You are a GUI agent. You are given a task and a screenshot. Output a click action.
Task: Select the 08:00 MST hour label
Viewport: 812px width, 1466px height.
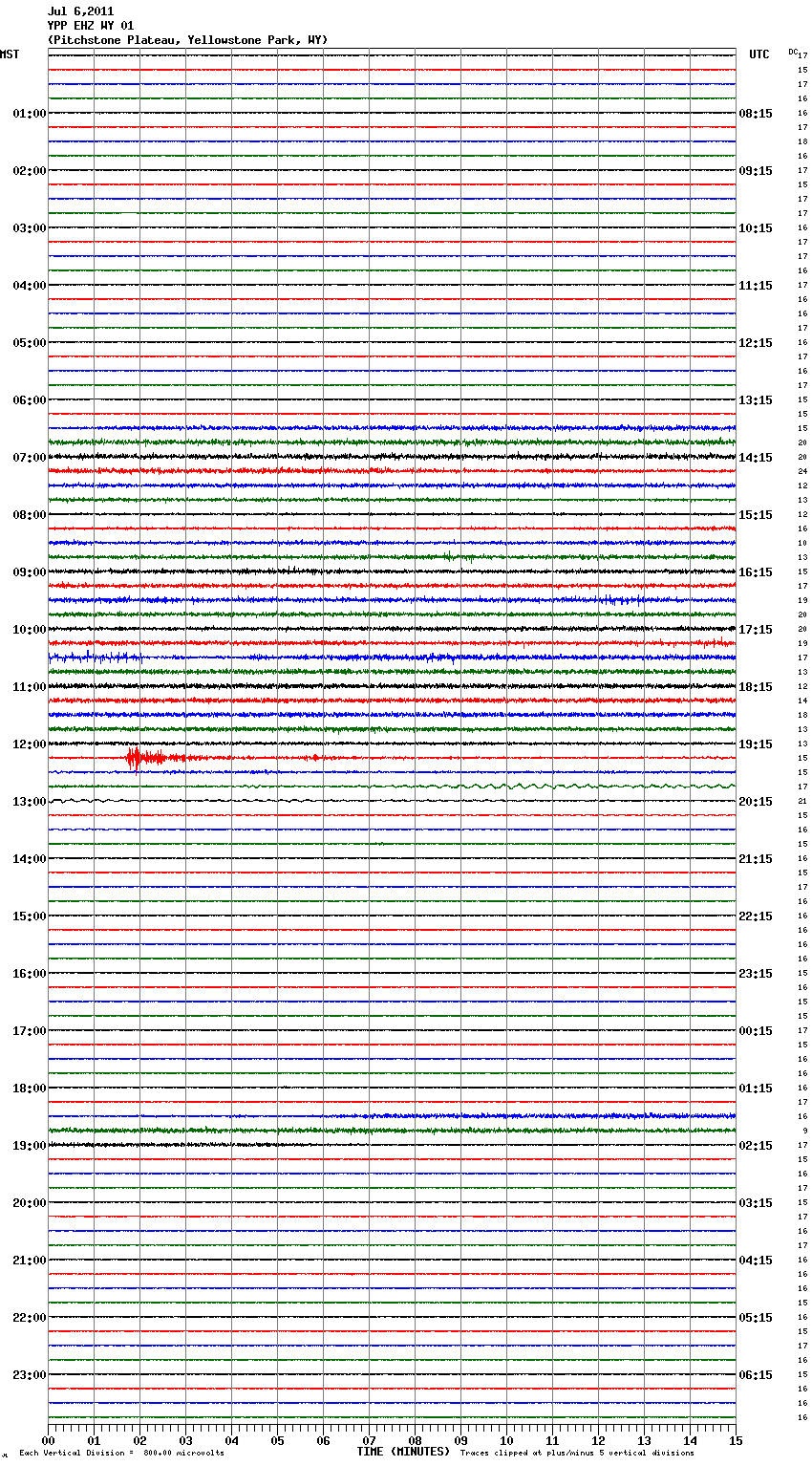click(30, 515)
